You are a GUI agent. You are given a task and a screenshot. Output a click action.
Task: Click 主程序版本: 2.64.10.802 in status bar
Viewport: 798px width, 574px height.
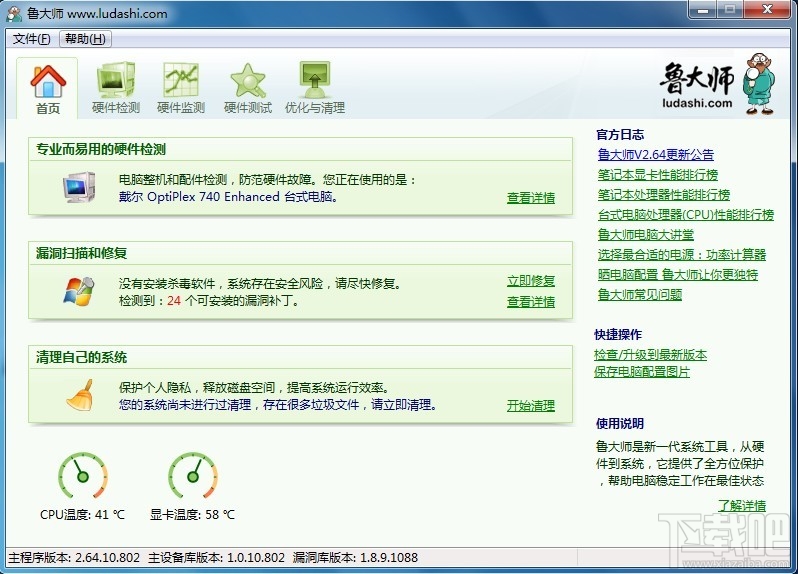(74, 558)
